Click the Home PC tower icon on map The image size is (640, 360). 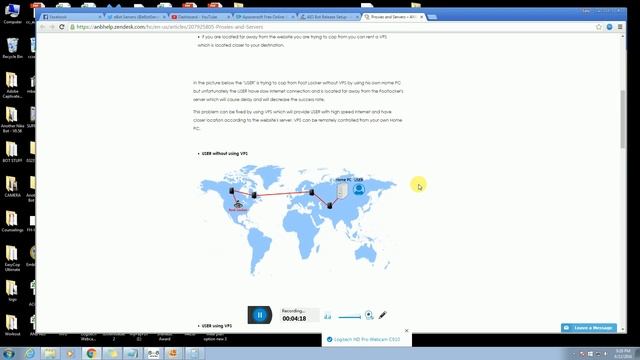click(342, 191)
